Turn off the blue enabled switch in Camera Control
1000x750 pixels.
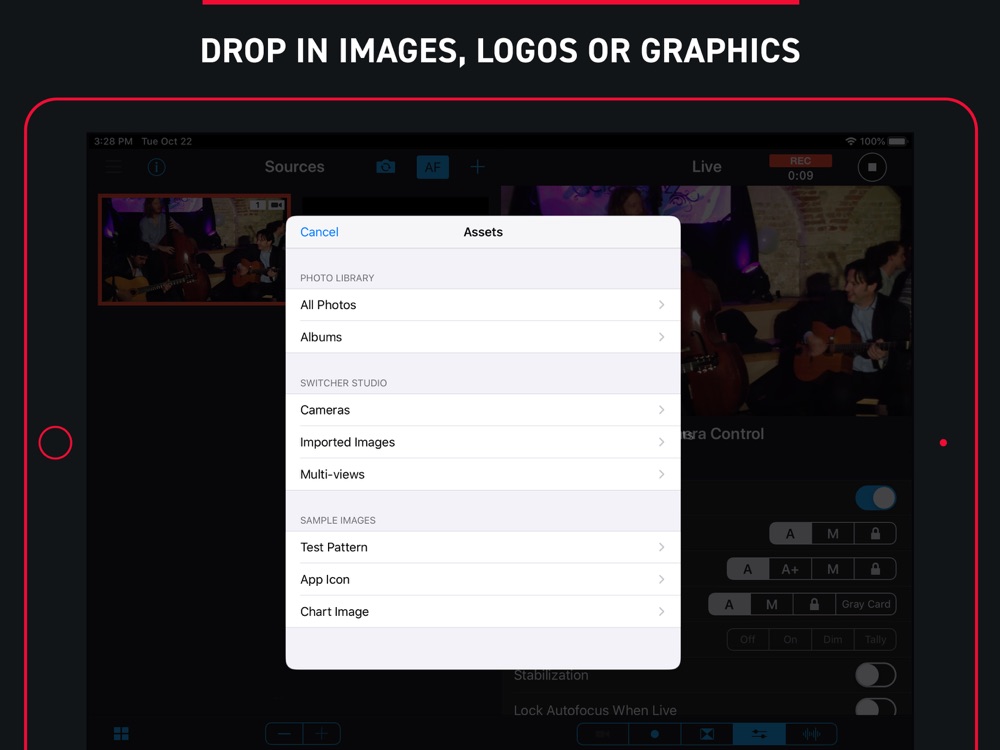tap(876, 498)
